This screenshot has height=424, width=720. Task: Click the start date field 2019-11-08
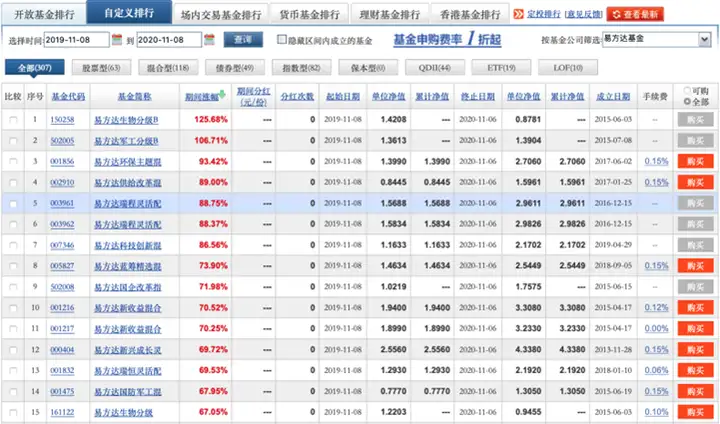(77, 40)
